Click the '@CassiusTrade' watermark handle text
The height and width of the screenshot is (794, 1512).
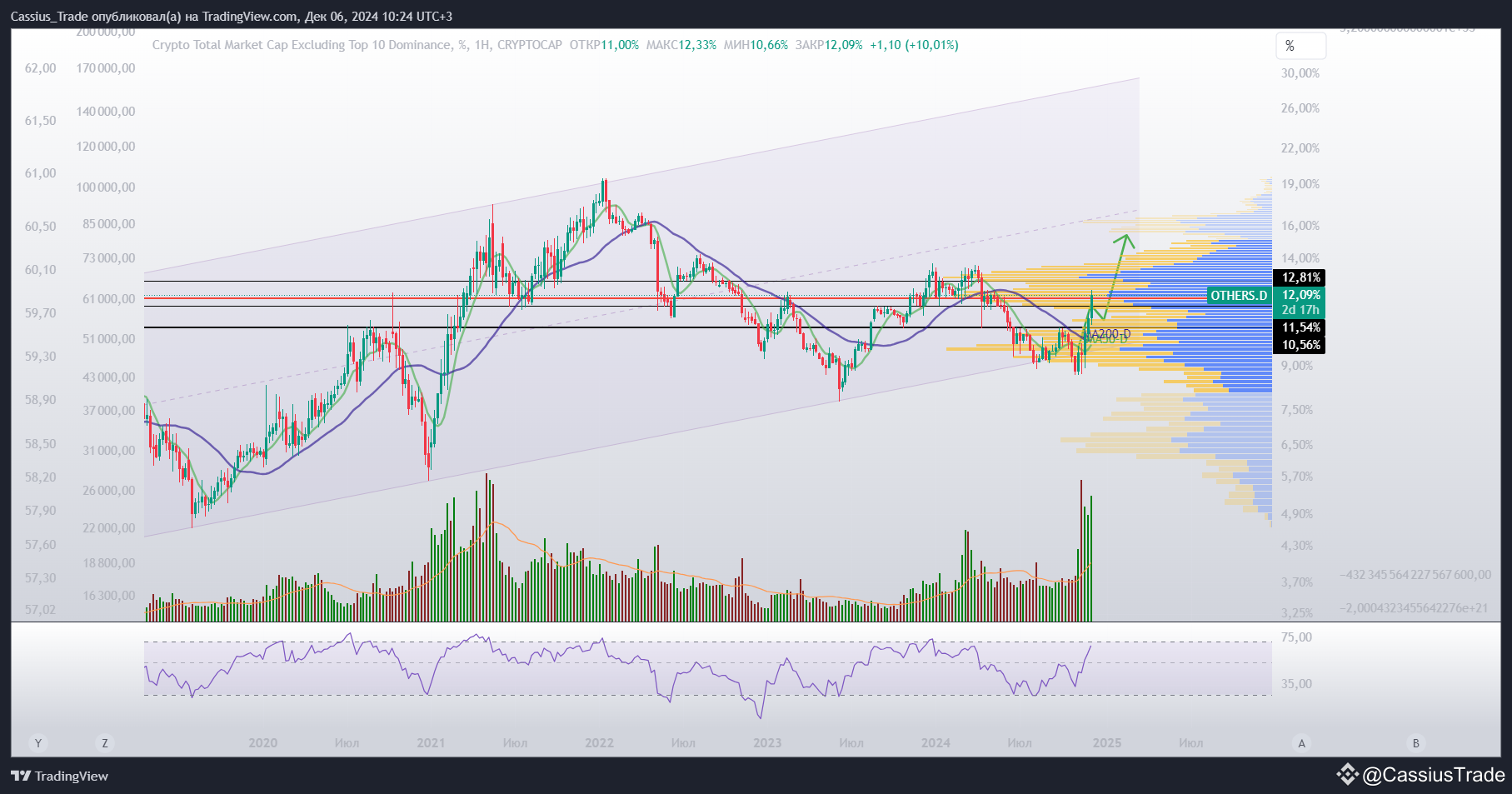1434,775
